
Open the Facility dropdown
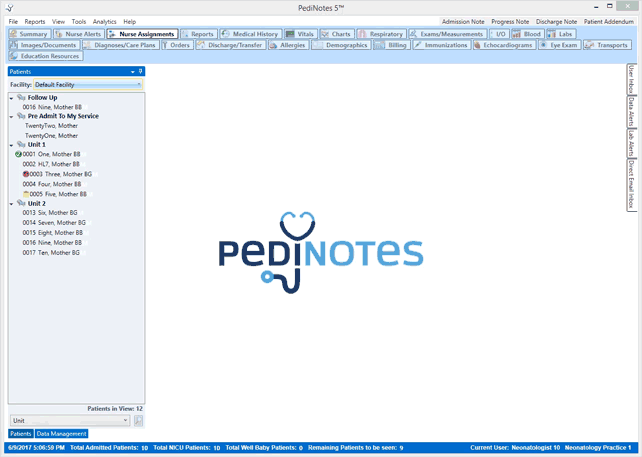point(88,85)
